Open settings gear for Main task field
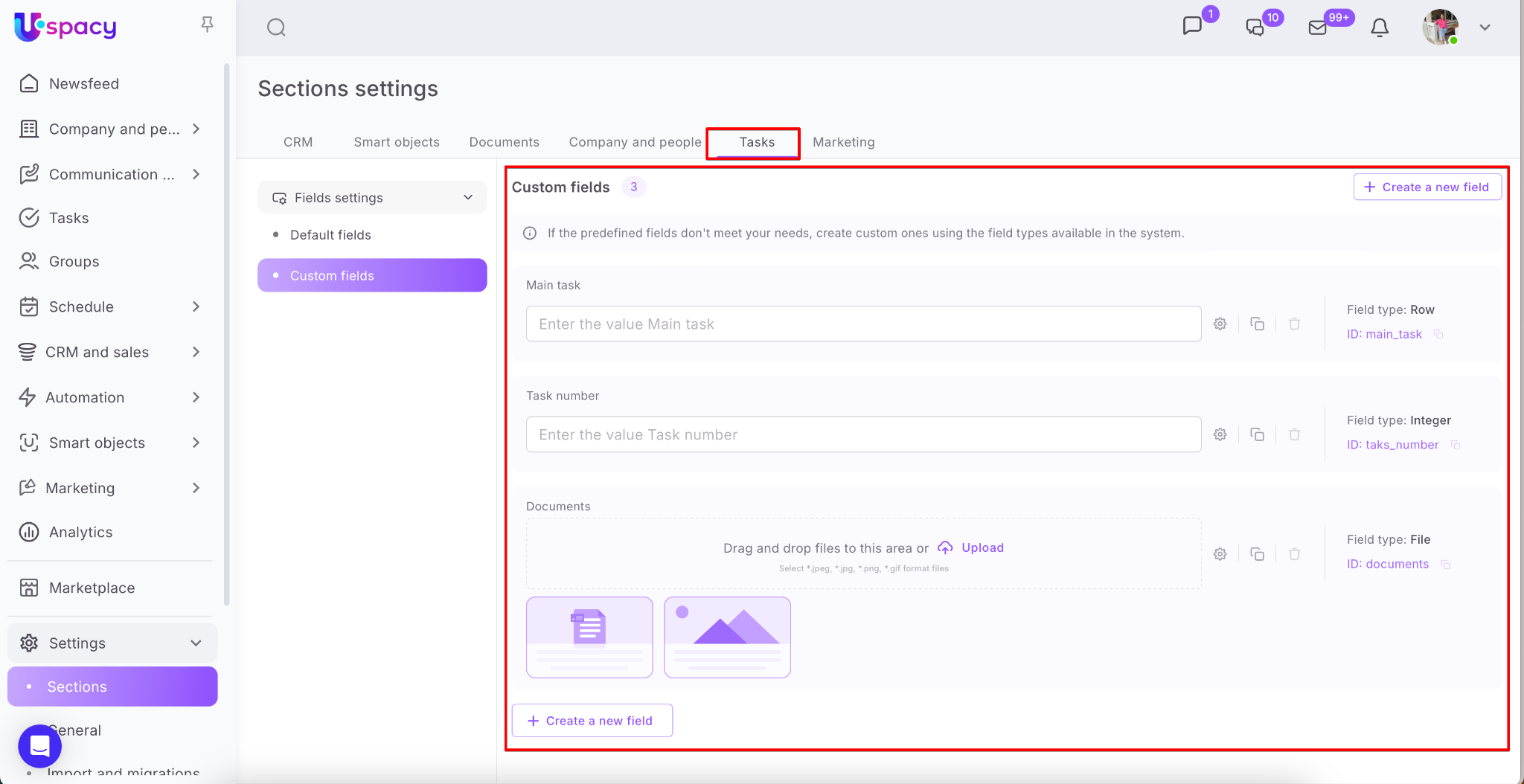The height and width of the screenshot is (784, 1524). (x=1220, y=324)
